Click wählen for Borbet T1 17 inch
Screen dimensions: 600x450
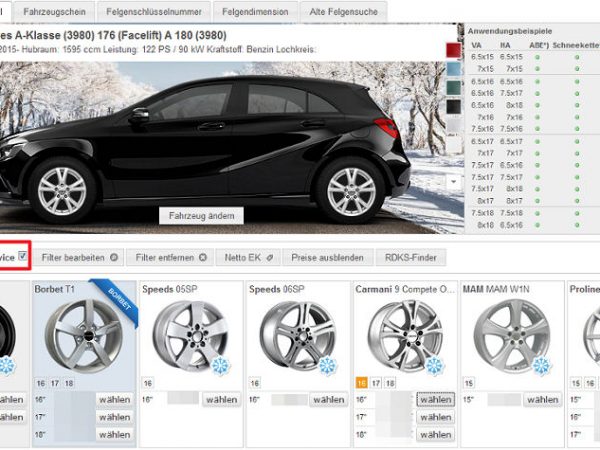tap(114, 417)
